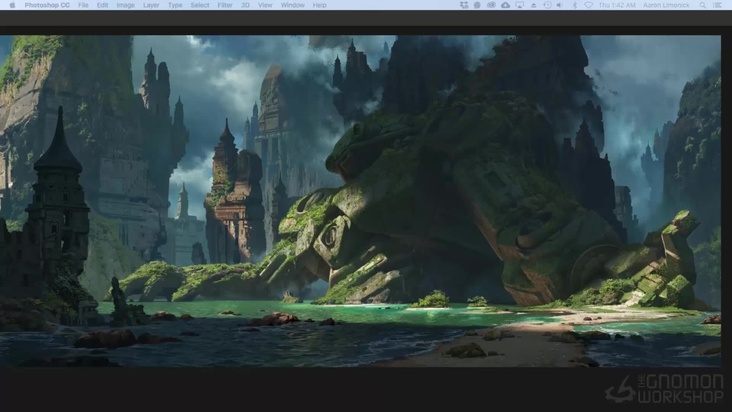The width and height of the screenshot is (732, 412).
Task: Click the clock showing Thu 1:42 AM
Action: [x=617, y=5]
